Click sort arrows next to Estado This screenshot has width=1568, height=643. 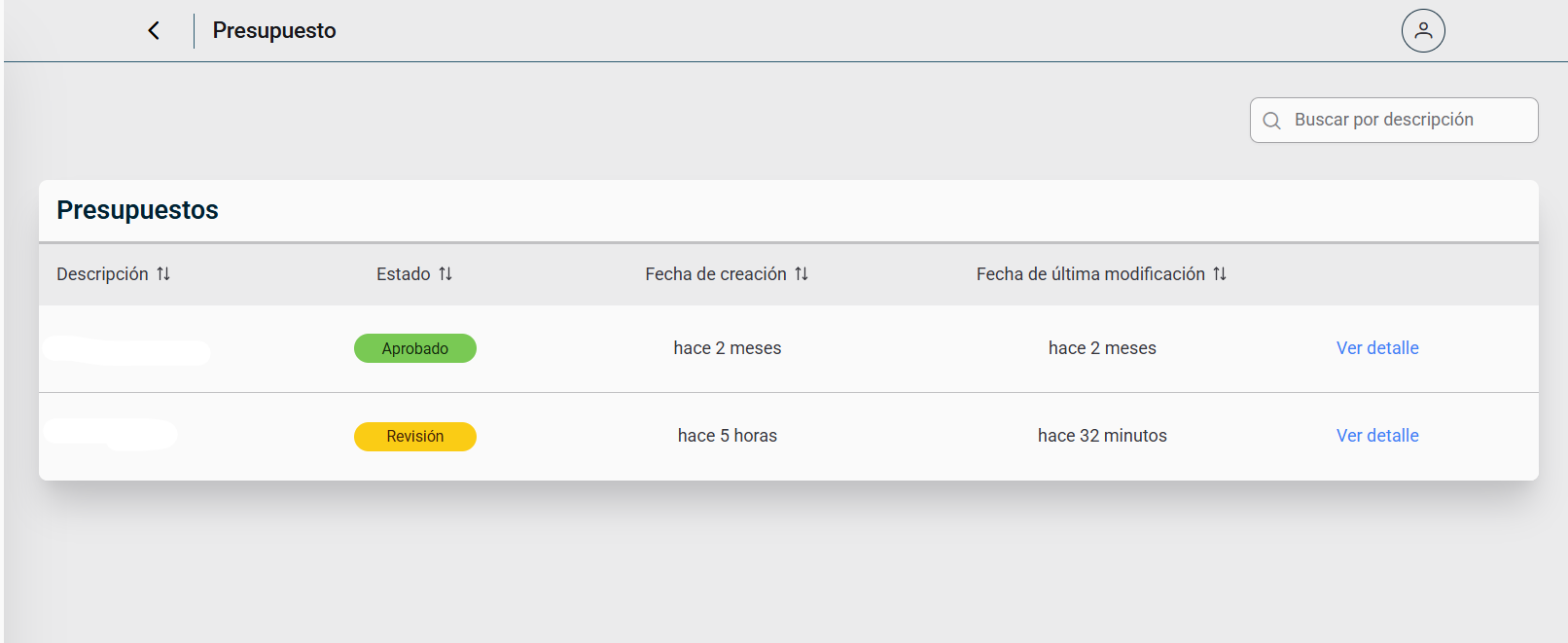[445, 274]
